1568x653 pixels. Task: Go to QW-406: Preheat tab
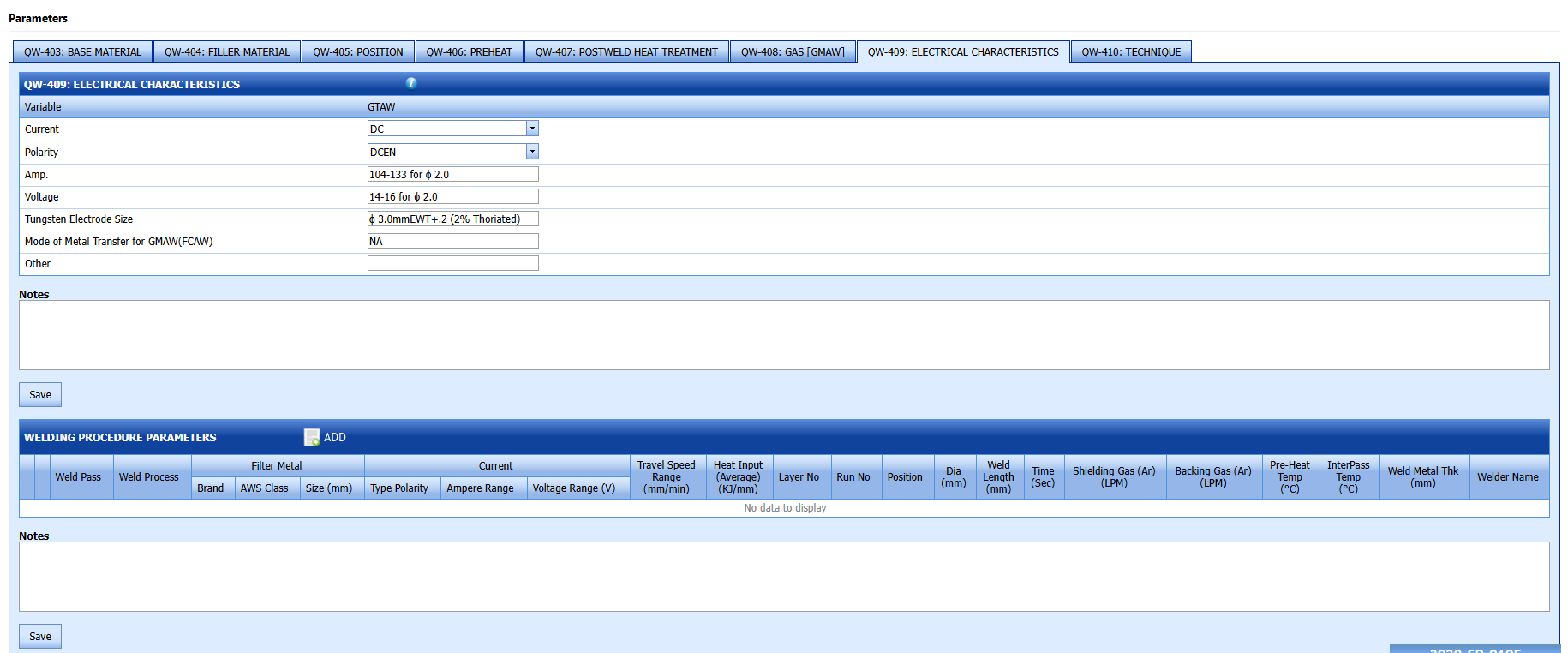pos(469,52)
